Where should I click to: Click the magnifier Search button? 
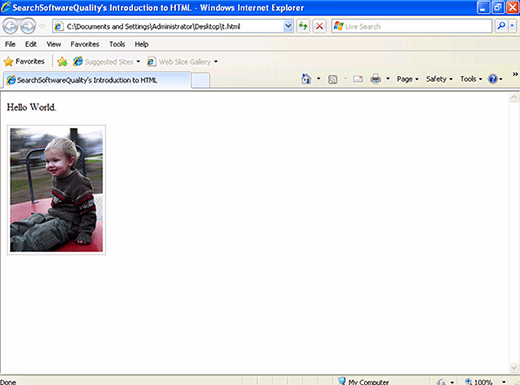pyautogui.click(x=501, y=26)
